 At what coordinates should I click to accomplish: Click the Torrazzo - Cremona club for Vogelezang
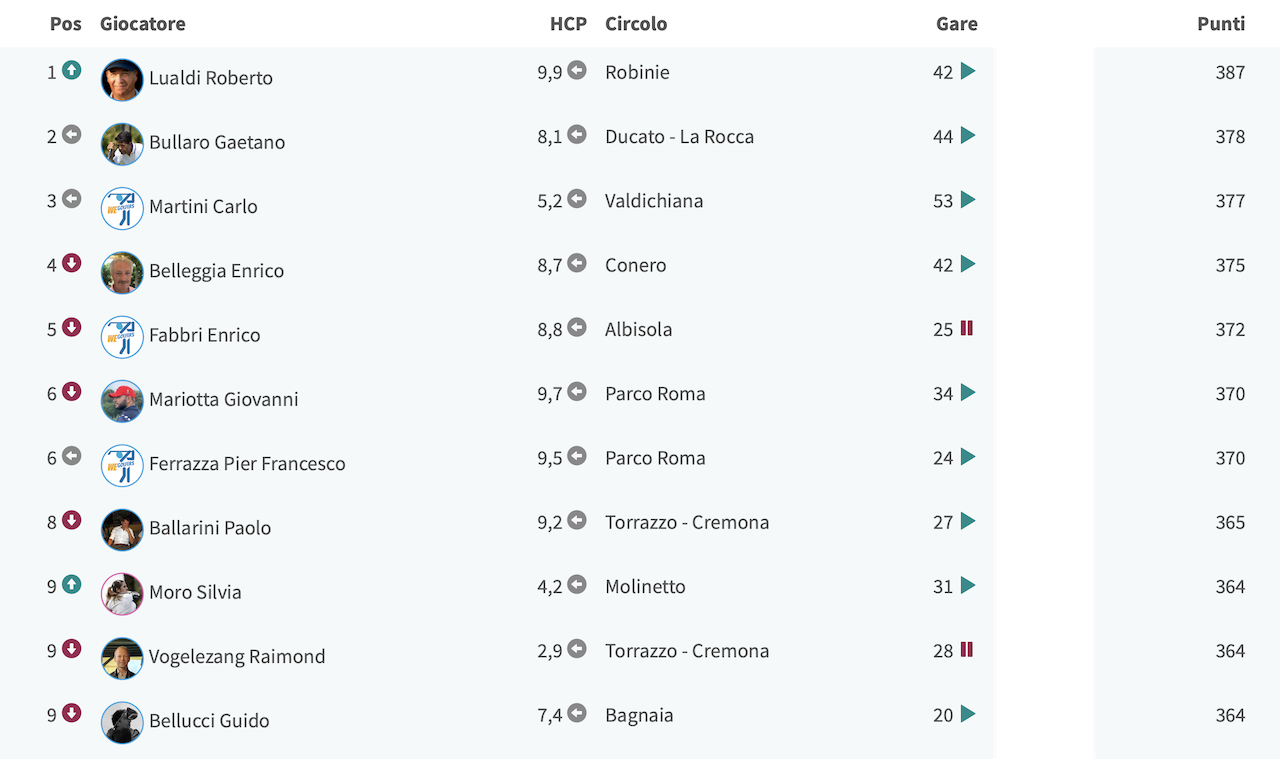pos(687,651)
